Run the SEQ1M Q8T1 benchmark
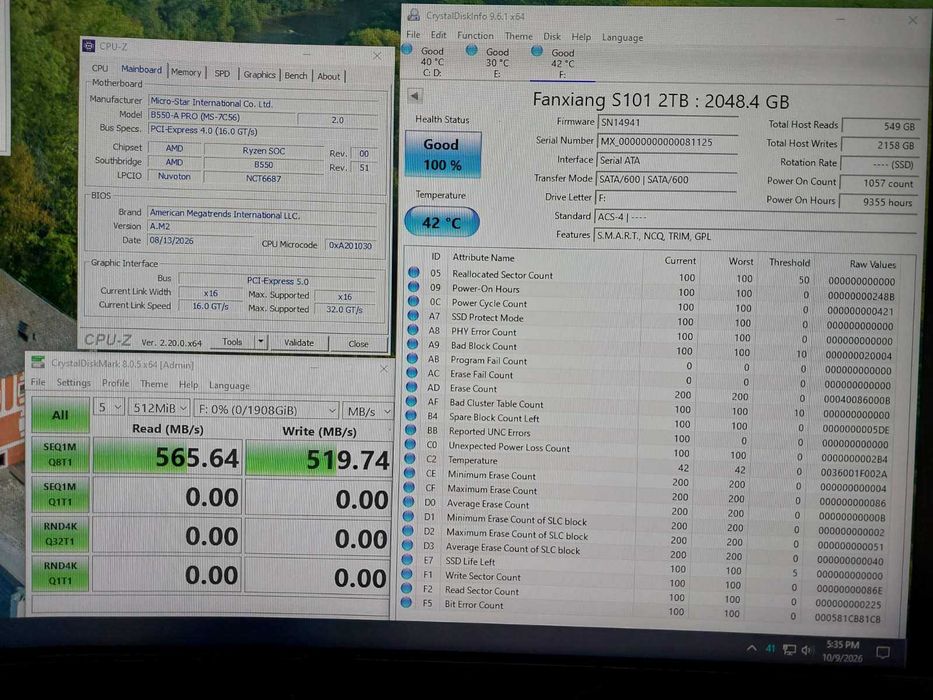The height and width of the screenshot is (700, 933). tap(60, 454)
